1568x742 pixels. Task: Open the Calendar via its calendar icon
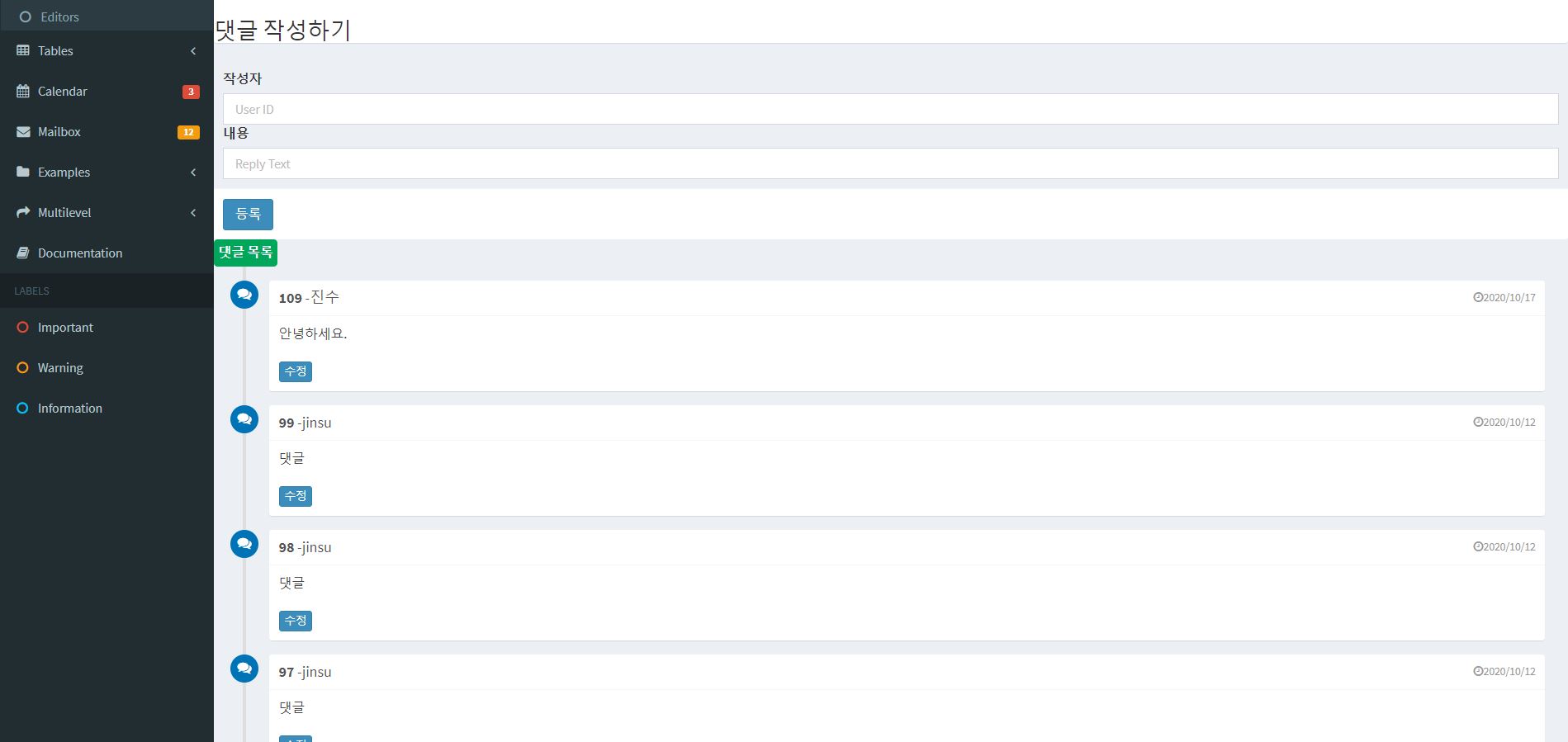coord(22,91)
